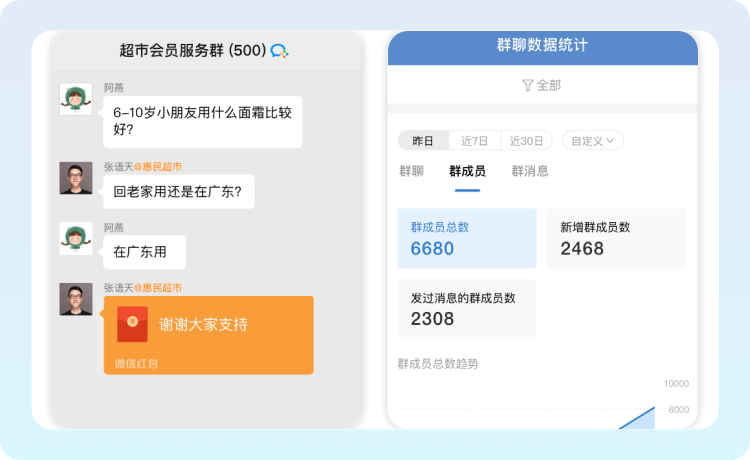The width and height of the screenshot is (750, 460).
Task: Switch time range to 近30日
Action: 527,141
